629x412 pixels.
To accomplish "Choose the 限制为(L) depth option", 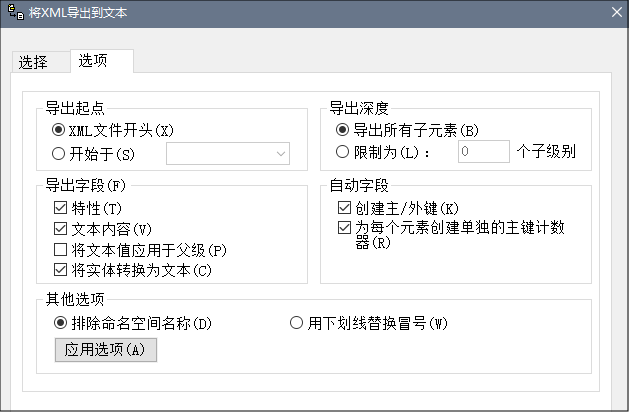I will (x=344, y=152).
